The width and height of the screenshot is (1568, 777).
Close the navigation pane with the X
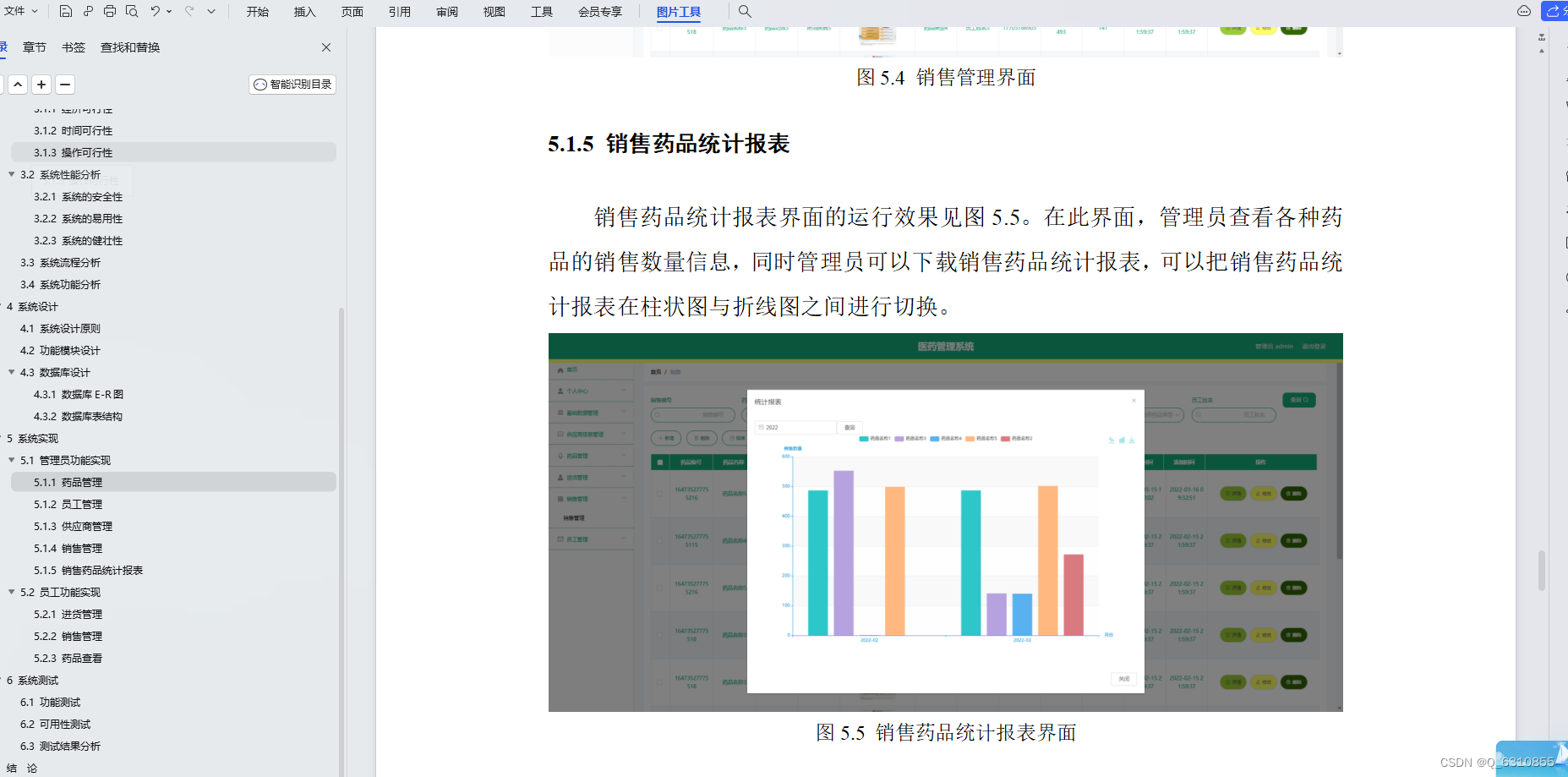(x=326, y=47)
